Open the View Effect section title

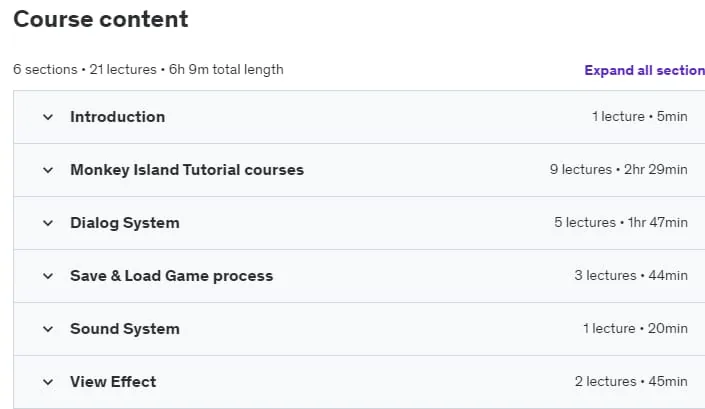[x=113, y=382]
